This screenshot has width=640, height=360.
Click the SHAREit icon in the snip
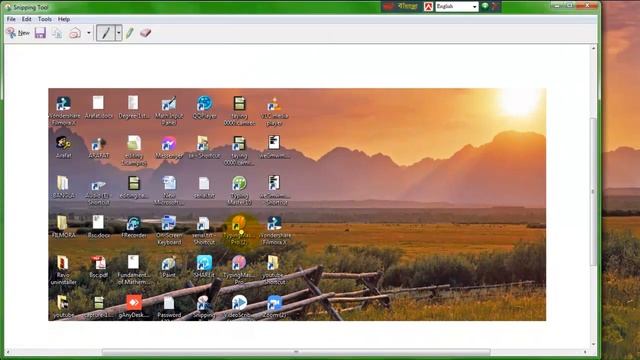(204, 267)
